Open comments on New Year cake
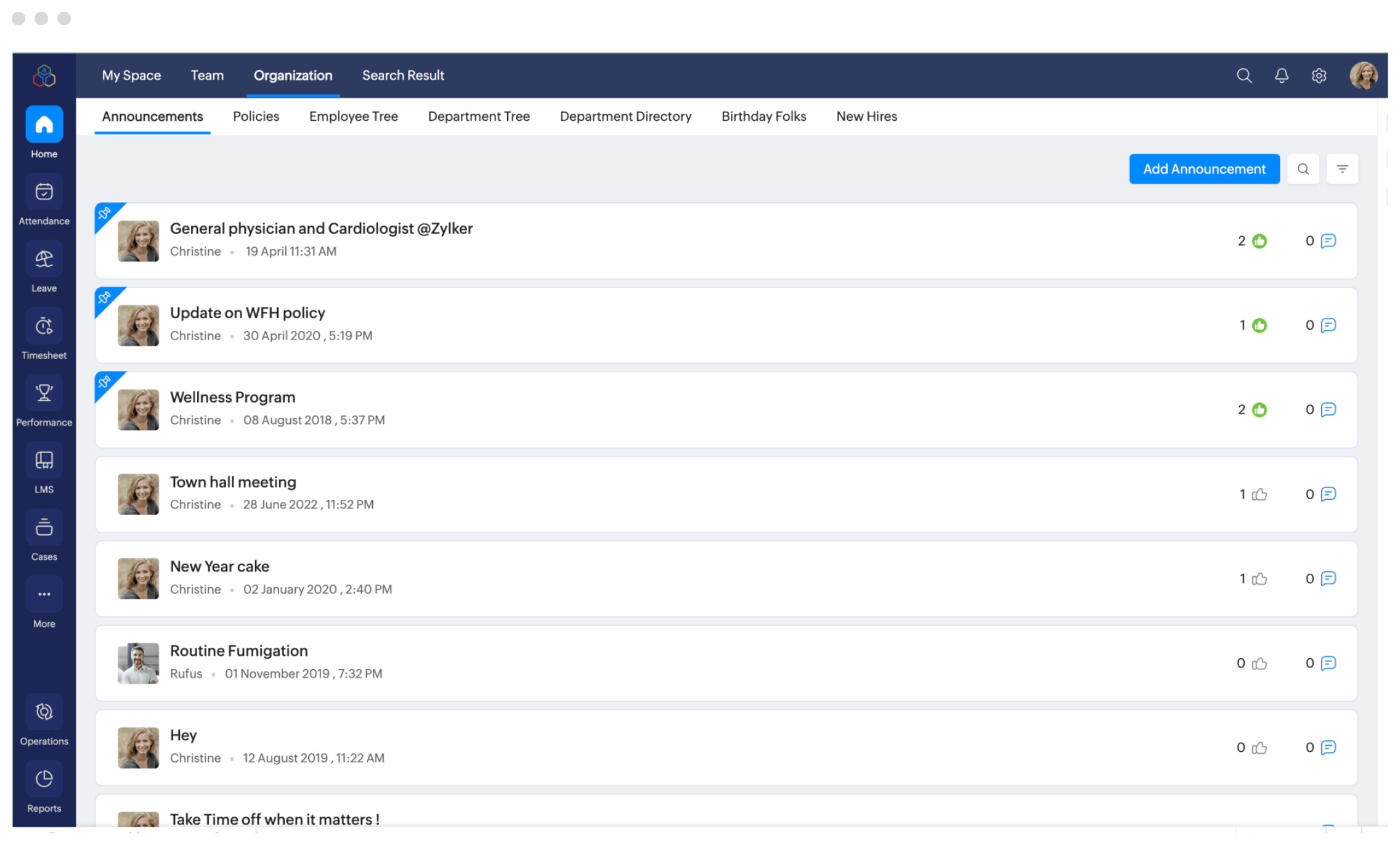This screenshot has width=1400, height=853. tap(1329, 579)
